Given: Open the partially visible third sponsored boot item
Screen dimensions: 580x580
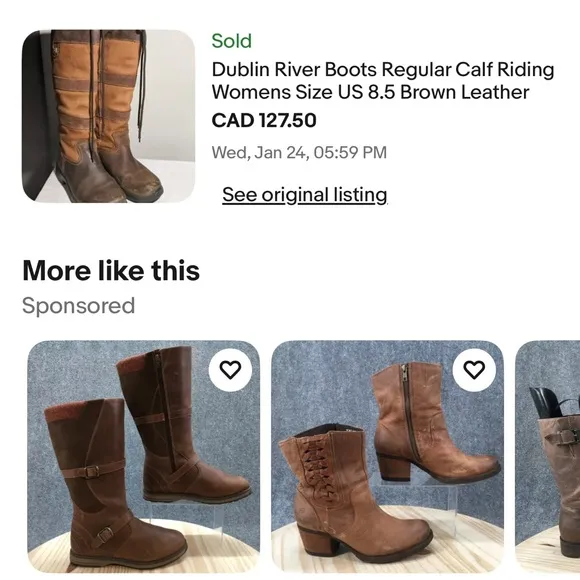Looking at the screenshot, I should 547,456.
